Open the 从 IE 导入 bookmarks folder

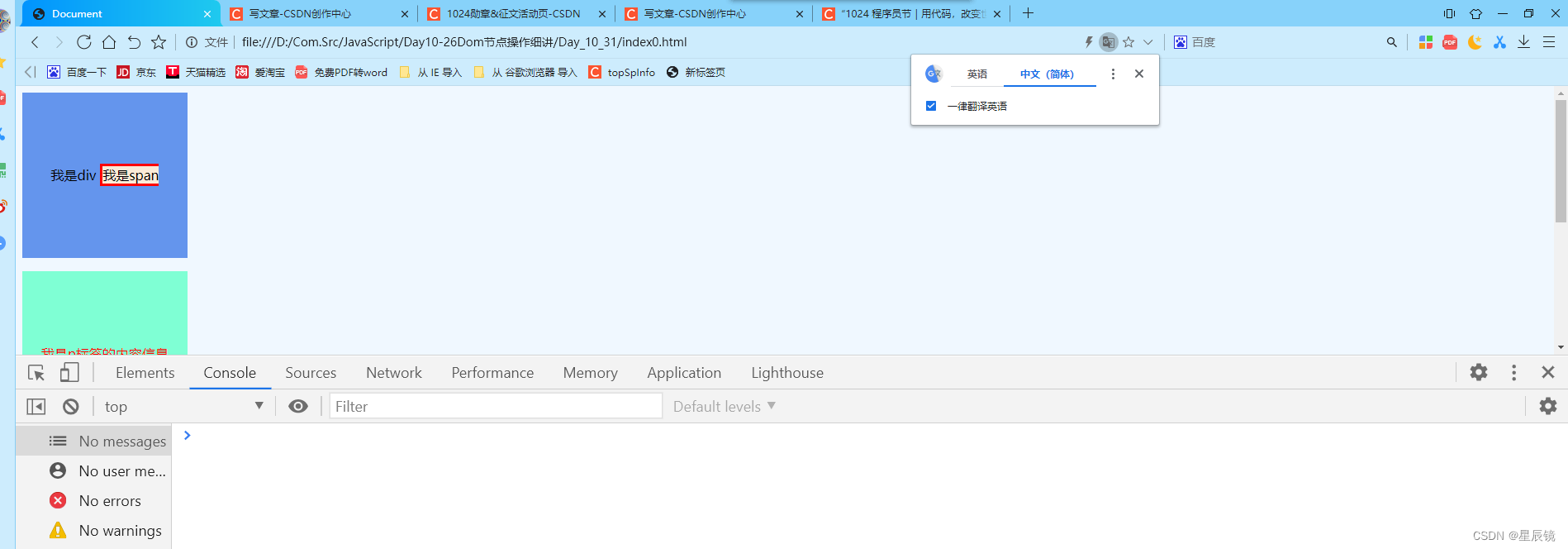coord(430,72)
